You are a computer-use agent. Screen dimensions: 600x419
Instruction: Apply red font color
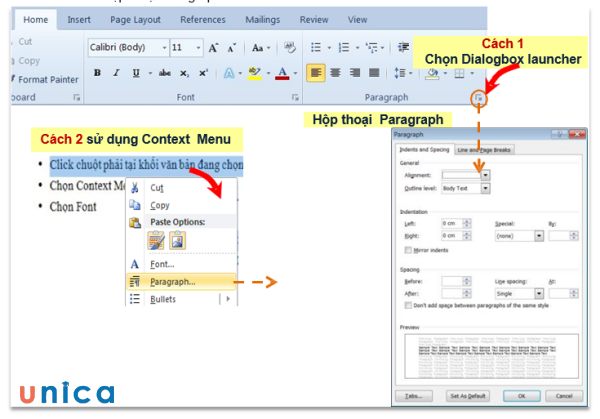282,73
